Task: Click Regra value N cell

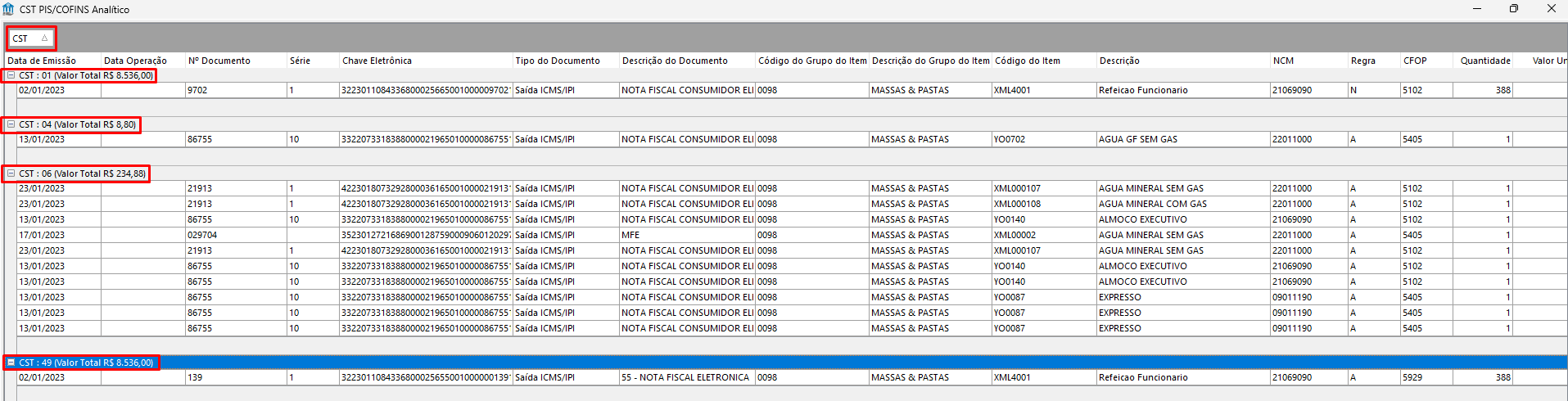Action: point(1374,90)
